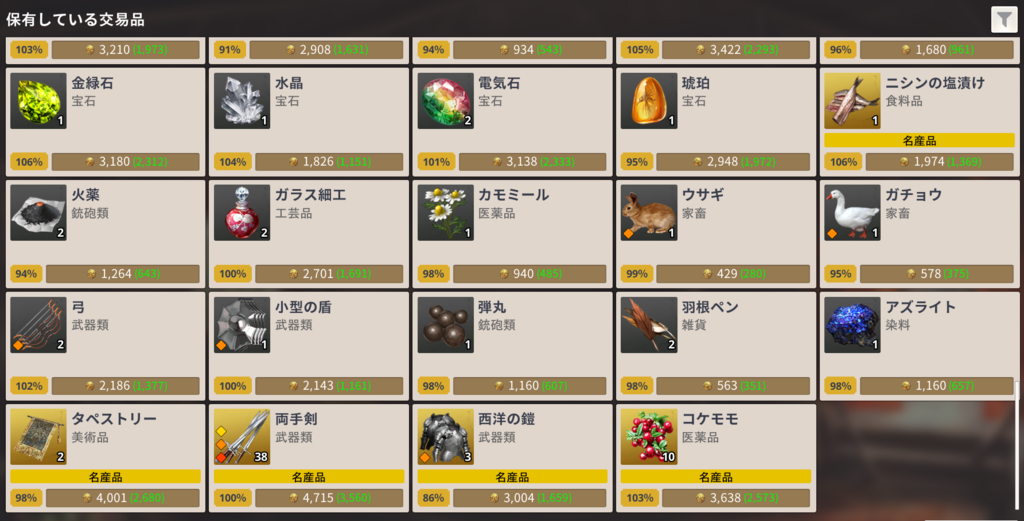Image resolution: width=1024 pixels, height=521 pixels.
Task: Choose the アズライト azurite icon
Action: 852,325
